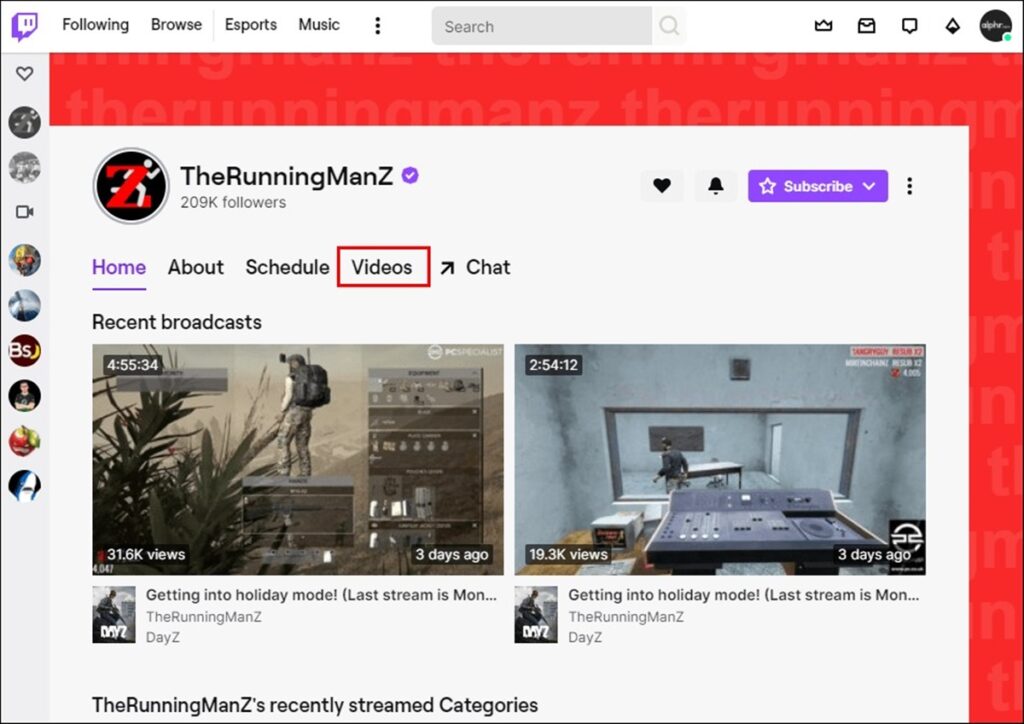Click first broadcast title Getting into holiday mode
The width and height of the screenshot is (1024, 724).
click(x=321, y=595)
